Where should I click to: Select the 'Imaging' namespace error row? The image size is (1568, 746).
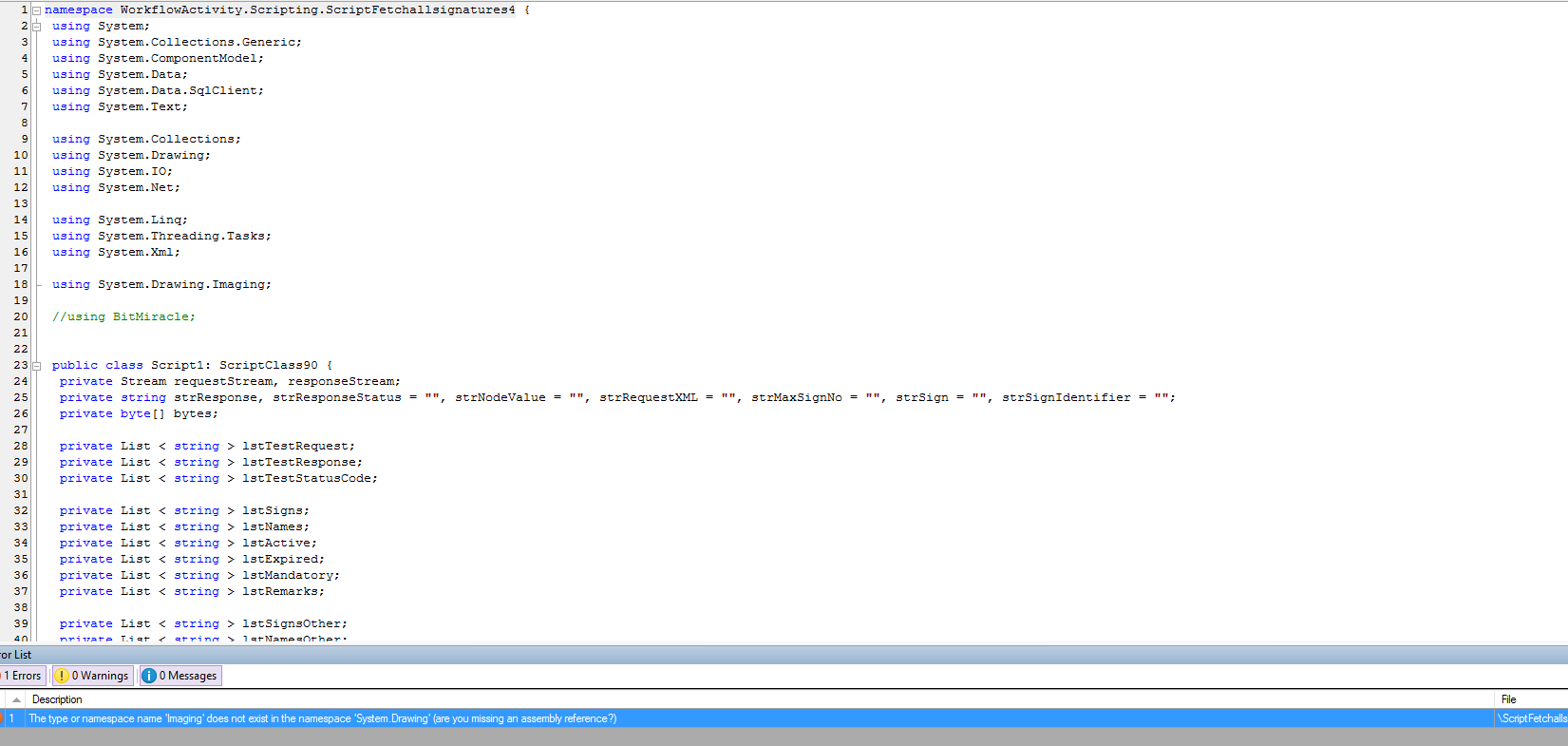tap(784, 718)
